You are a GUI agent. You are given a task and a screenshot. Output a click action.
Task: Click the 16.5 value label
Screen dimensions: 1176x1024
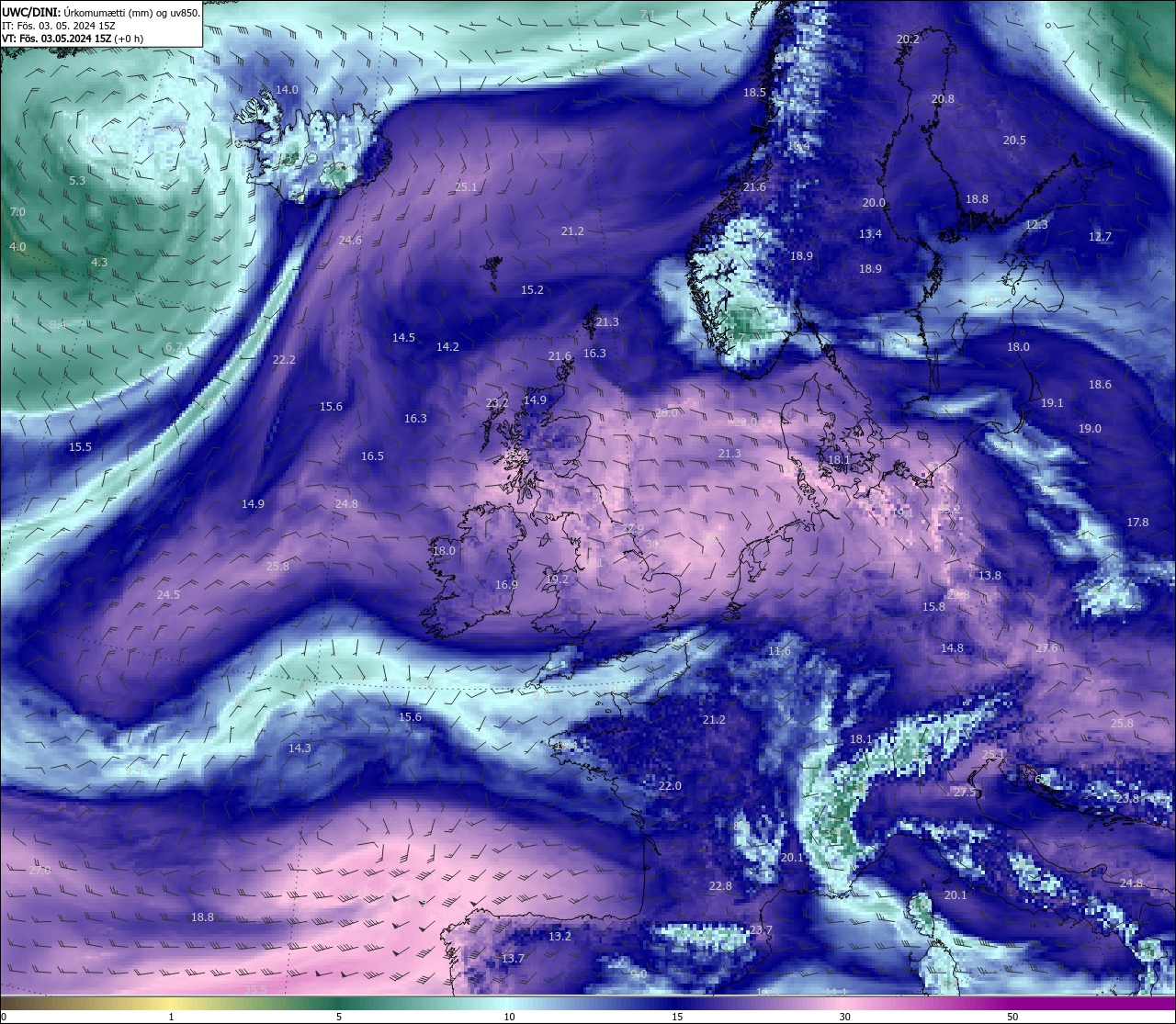[x=372, y=456]
